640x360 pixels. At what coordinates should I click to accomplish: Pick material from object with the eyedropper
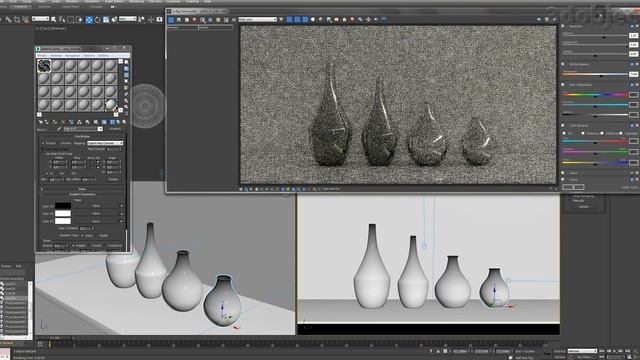tap(59, 129)
